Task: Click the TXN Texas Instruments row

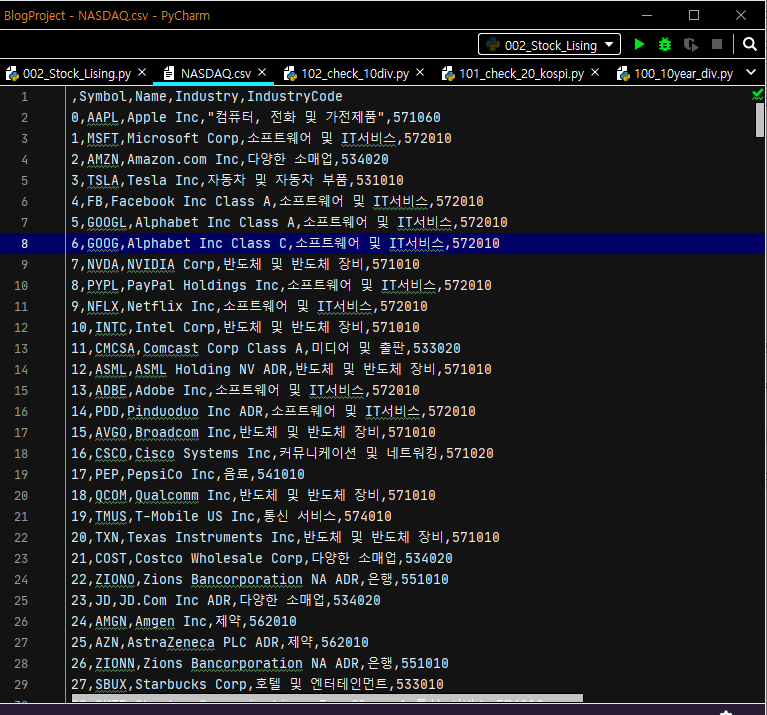Action: pyautogui.click(x=285, y=538)
